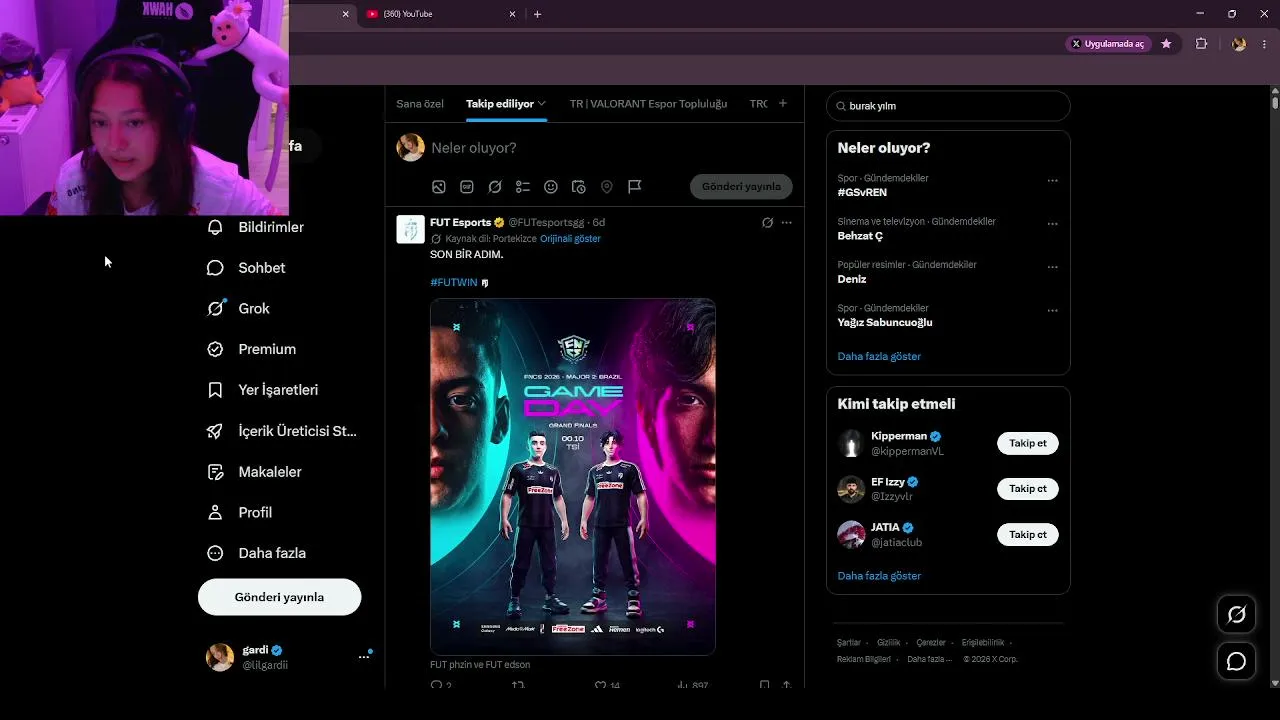Open more options for #GSvREN trend
The image size is (1280, 720).
click(x=1052, y=181)
